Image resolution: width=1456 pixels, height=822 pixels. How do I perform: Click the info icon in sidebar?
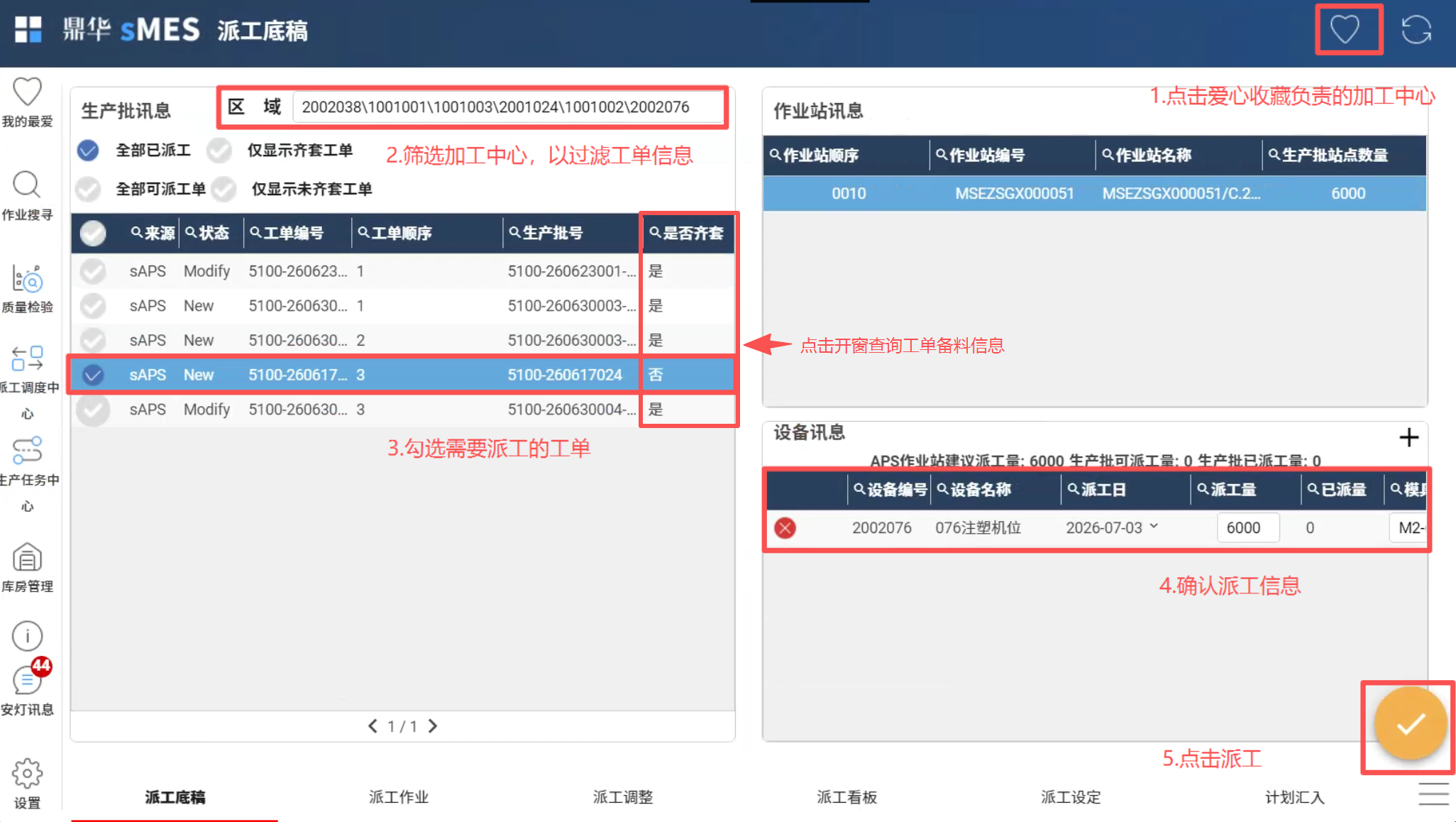[x=27, y=636]
